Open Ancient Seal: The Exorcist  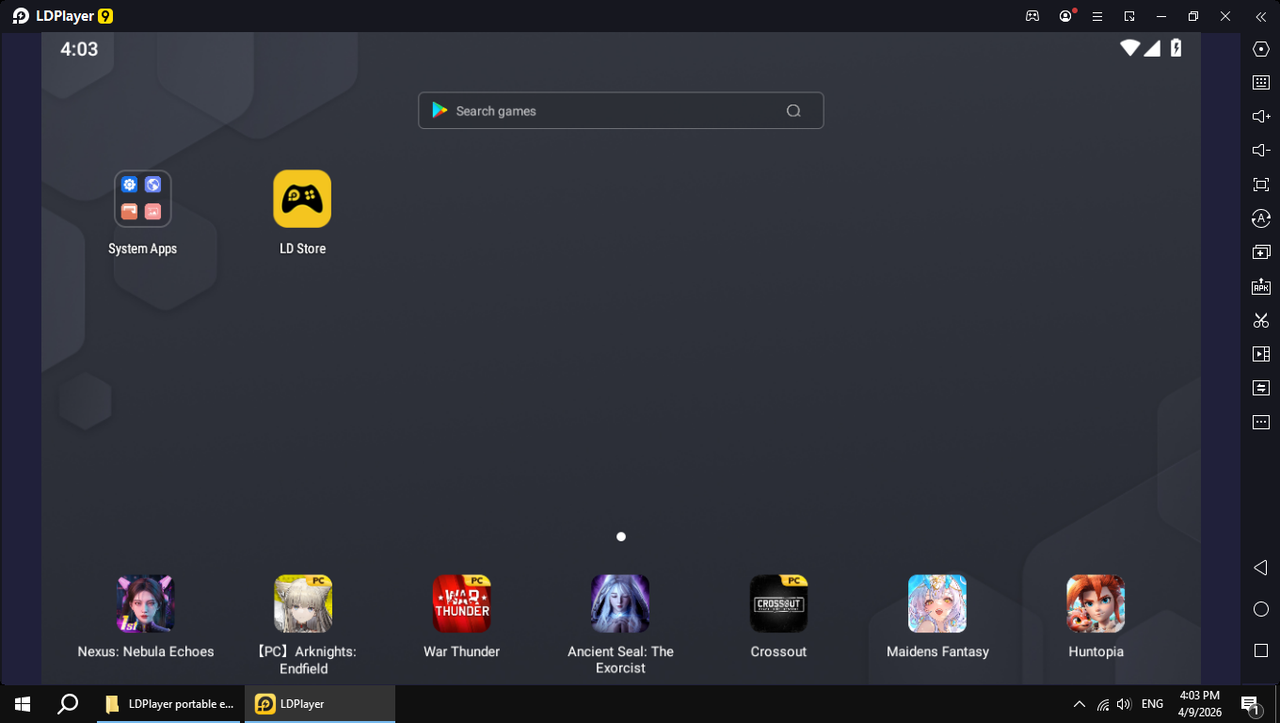click(620, 604)
